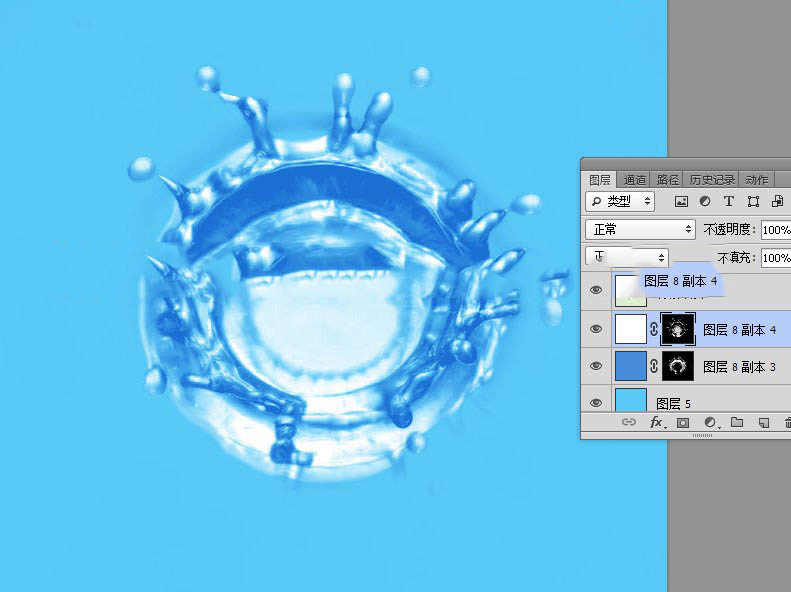
Task: Click the pixel layer filter icon
Action: (x=682, y=202)
